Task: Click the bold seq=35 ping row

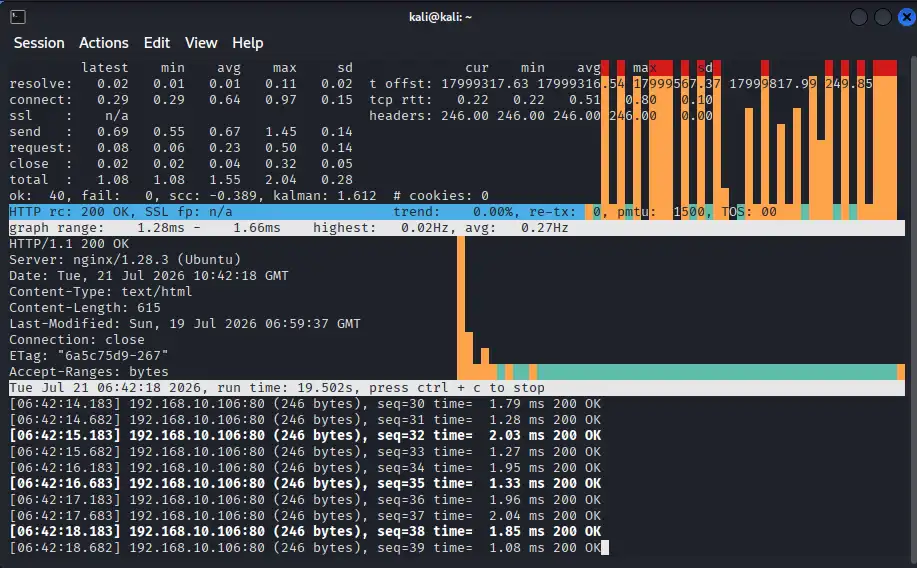Action: [x=305, y=483]
